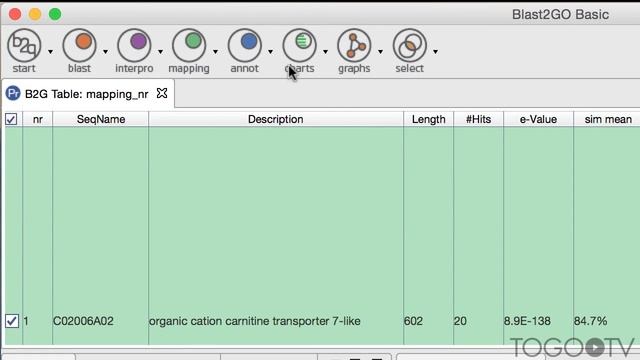Click row number 1 cell
This screenshot has width=640, height=360.
click(26, 321)
